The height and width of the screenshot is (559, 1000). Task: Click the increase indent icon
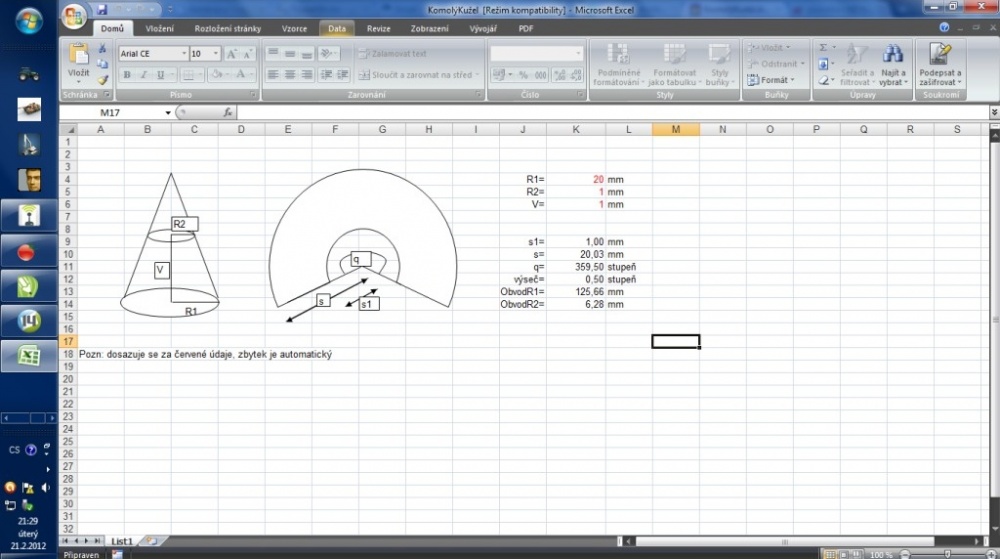pos(343,75)
